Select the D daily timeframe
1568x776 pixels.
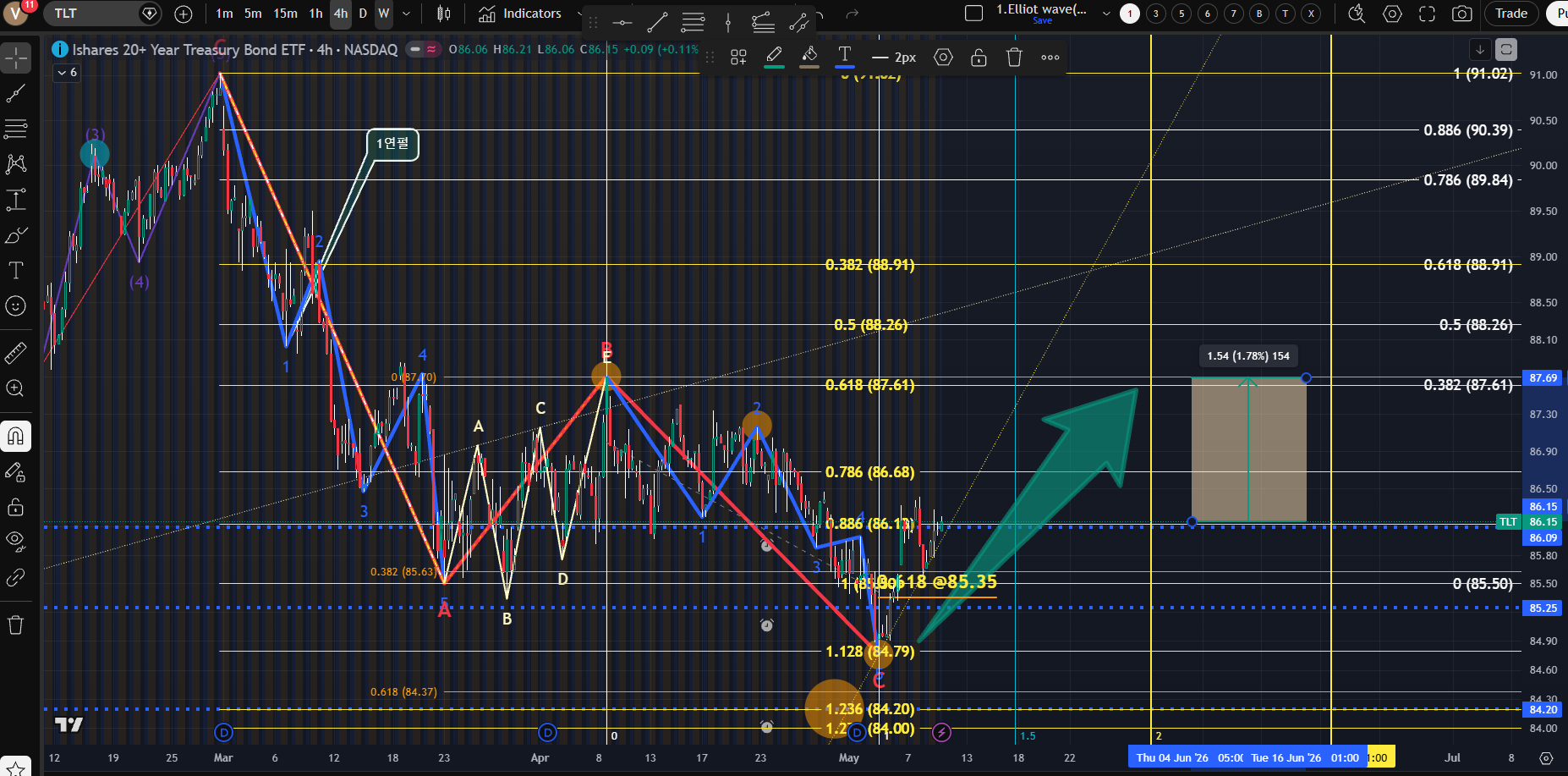pos(363,14)
